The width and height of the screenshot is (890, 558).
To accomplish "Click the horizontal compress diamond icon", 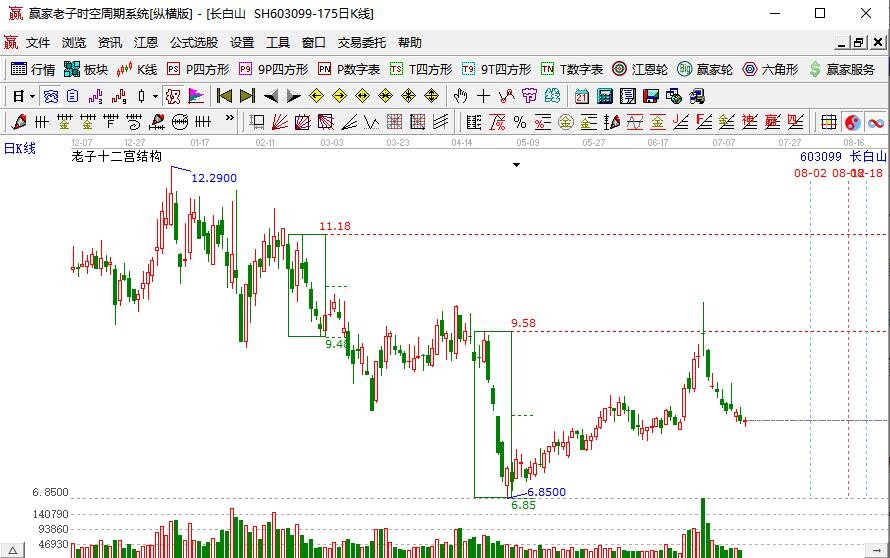I will (385, 97).
